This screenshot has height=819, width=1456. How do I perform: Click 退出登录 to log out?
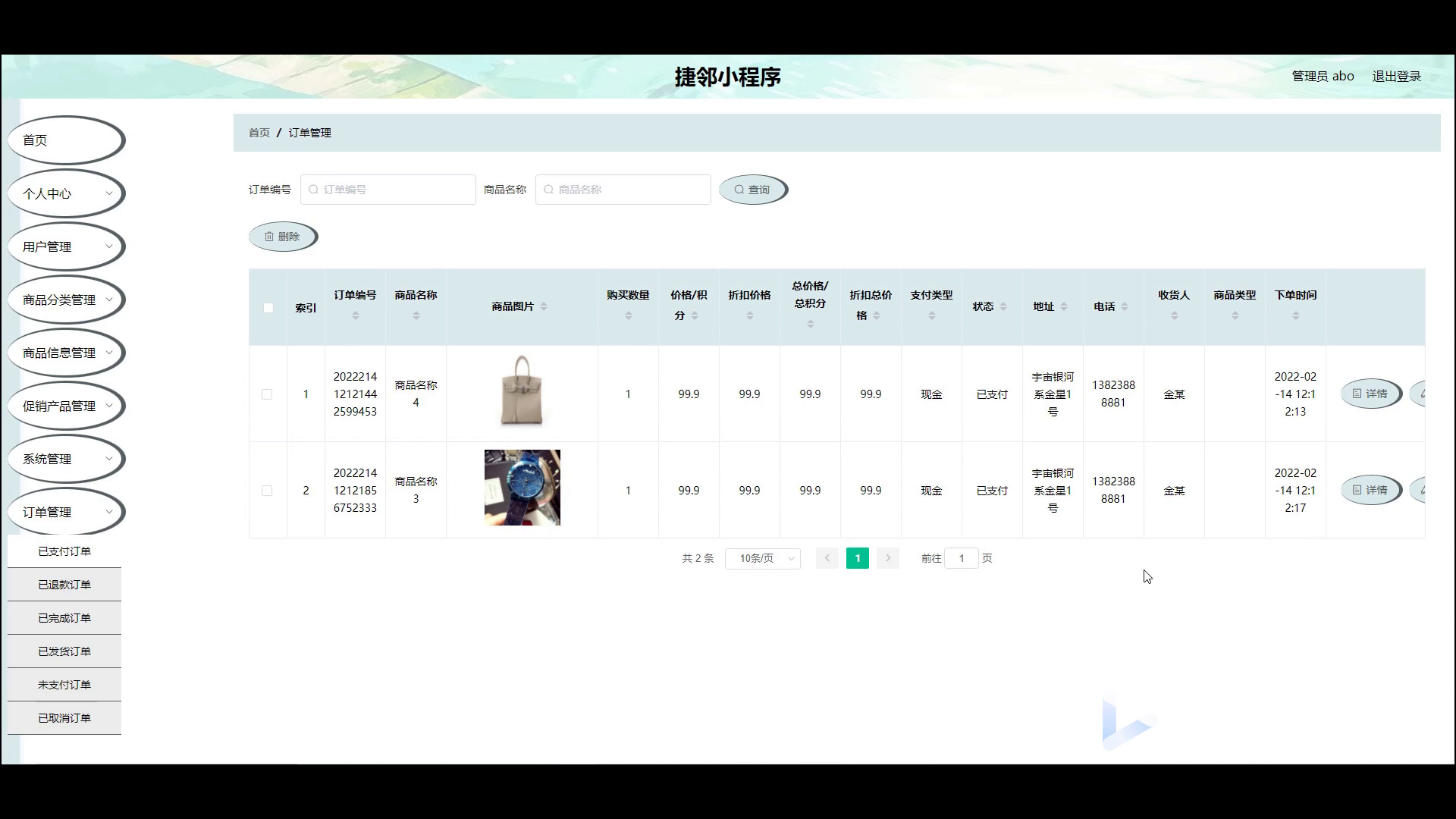(x=1397, y=77)
